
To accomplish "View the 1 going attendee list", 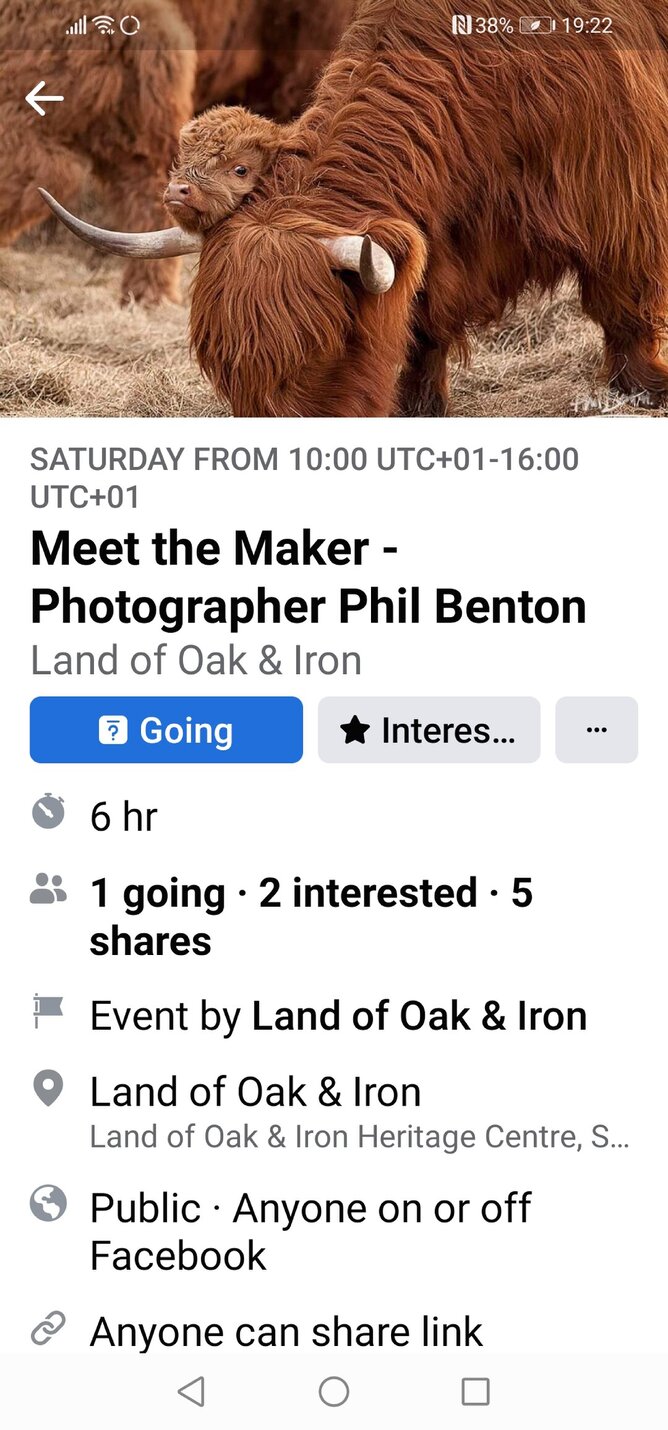I will [157, 893].
